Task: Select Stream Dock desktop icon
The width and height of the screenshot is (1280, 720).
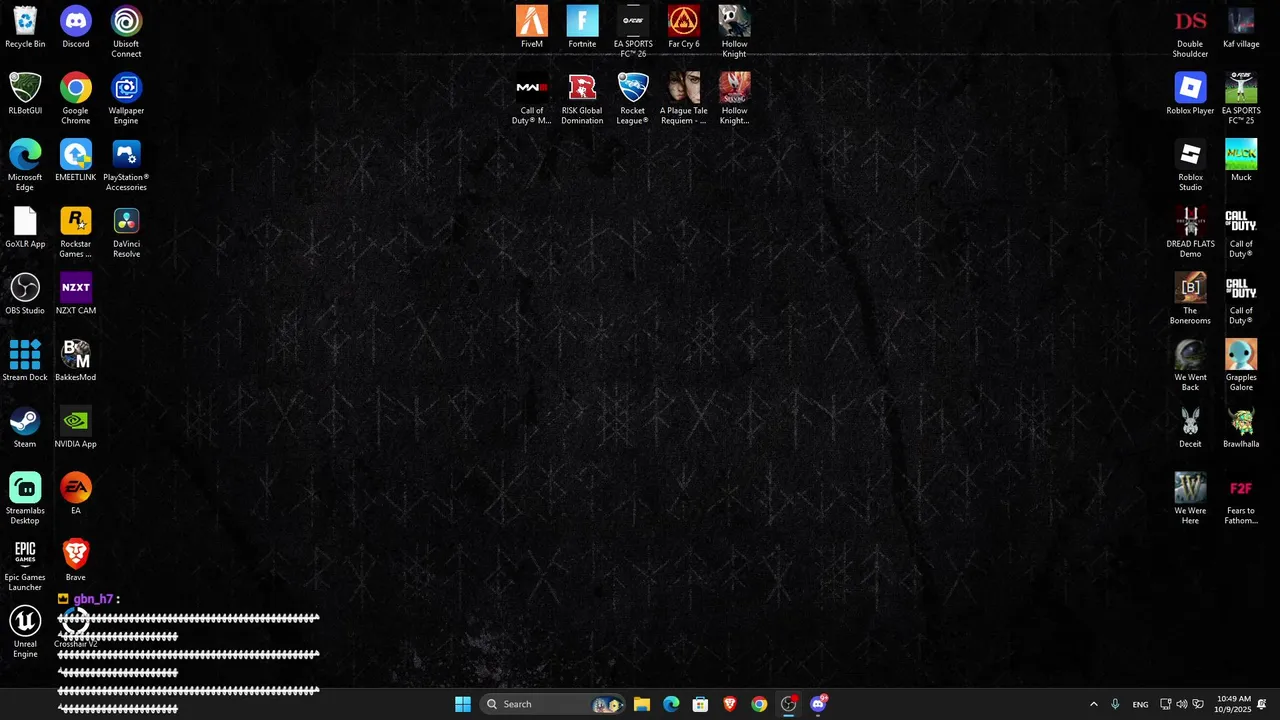Action: tap(25, 361)
